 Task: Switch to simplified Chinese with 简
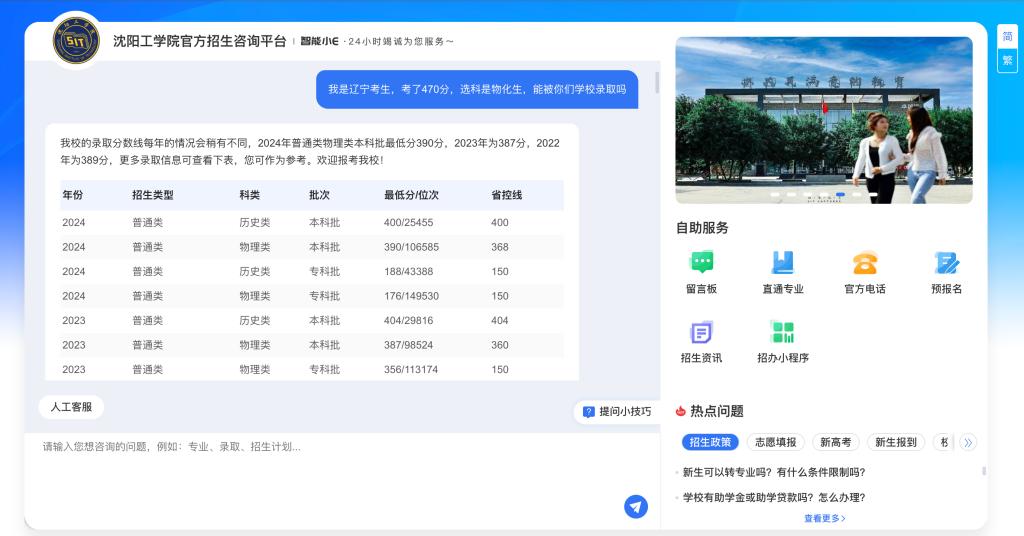point(1007,36)
